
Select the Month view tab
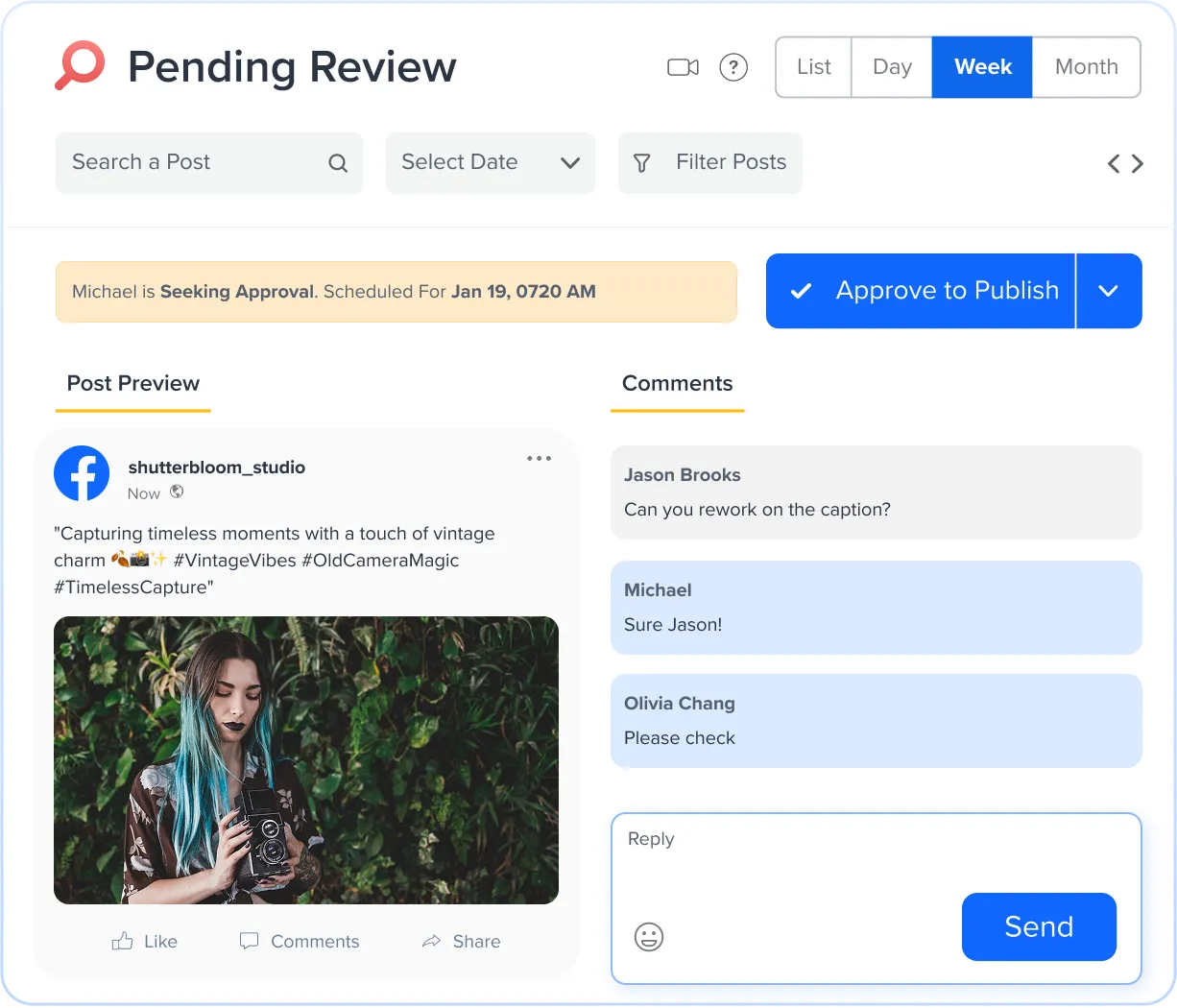pyautogui.click(x=1086, y=67)
